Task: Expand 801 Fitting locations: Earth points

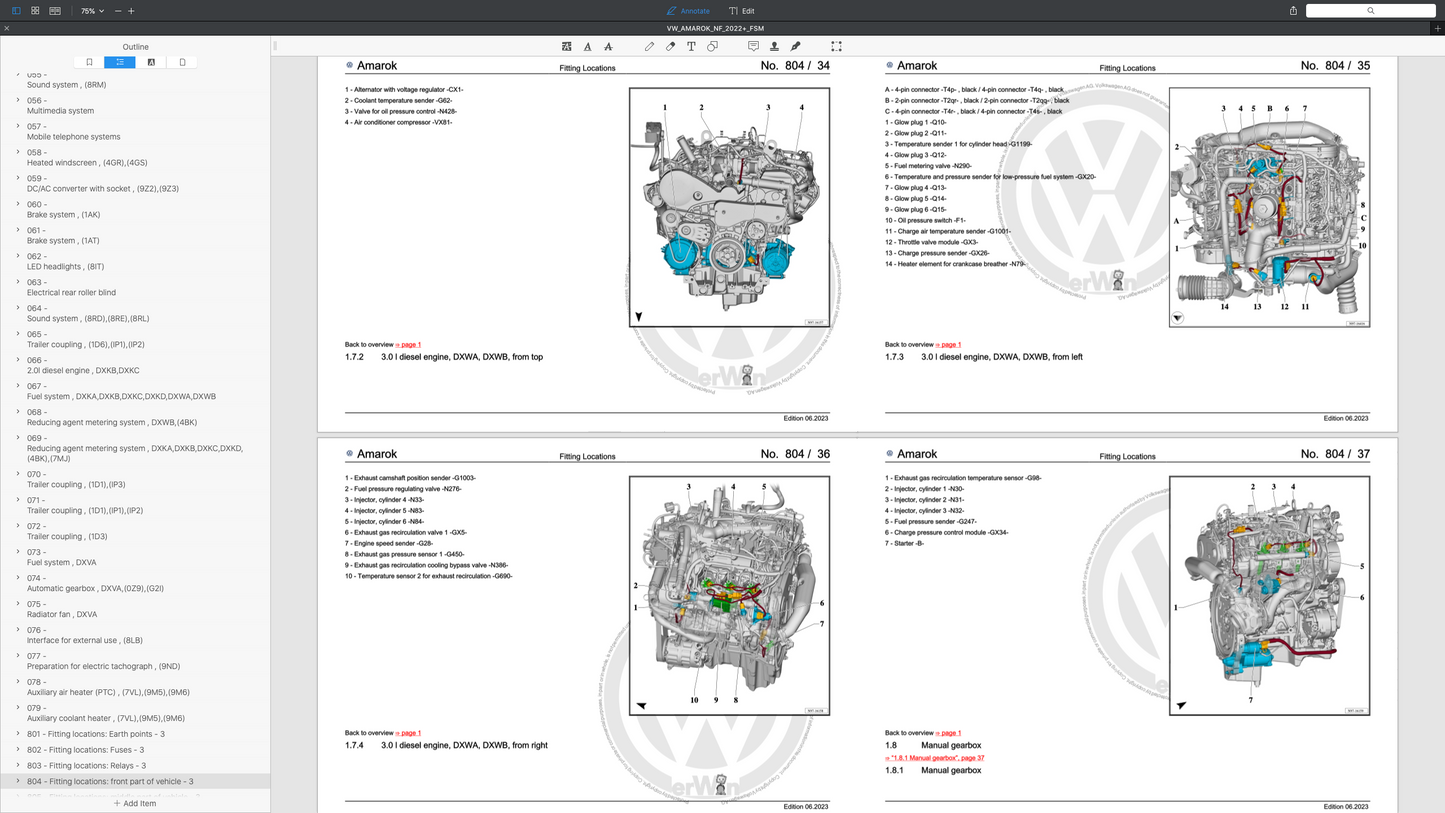Action: click(x=17, y=734)
